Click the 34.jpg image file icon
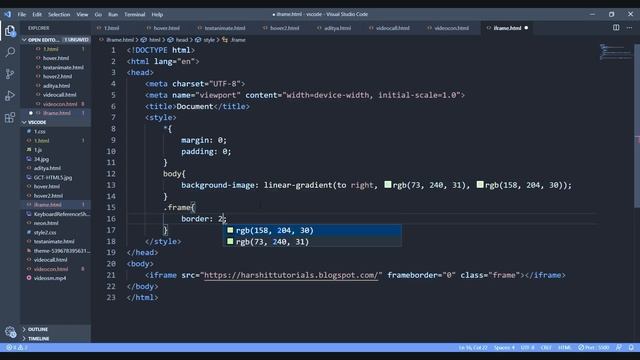Screen dimensions: 640x360 point(29,159)
